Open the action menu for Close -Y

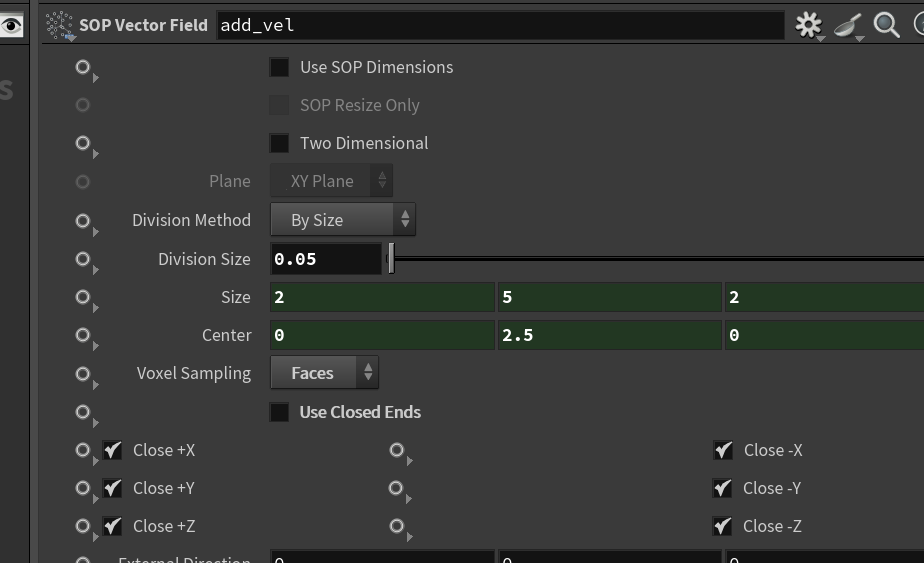point(400,491)
